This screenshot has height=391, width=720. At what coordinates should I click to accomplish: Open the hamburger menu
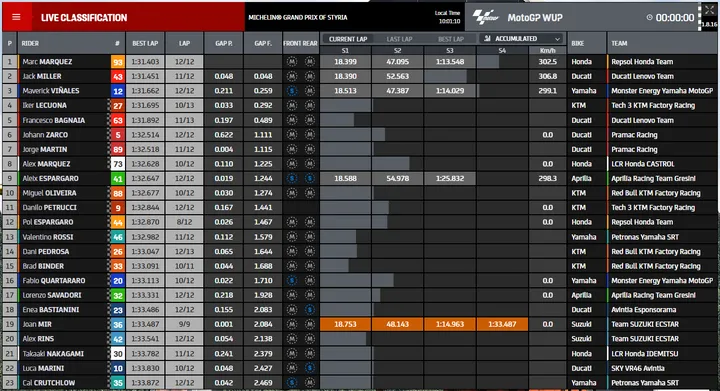tap(17, 17)
